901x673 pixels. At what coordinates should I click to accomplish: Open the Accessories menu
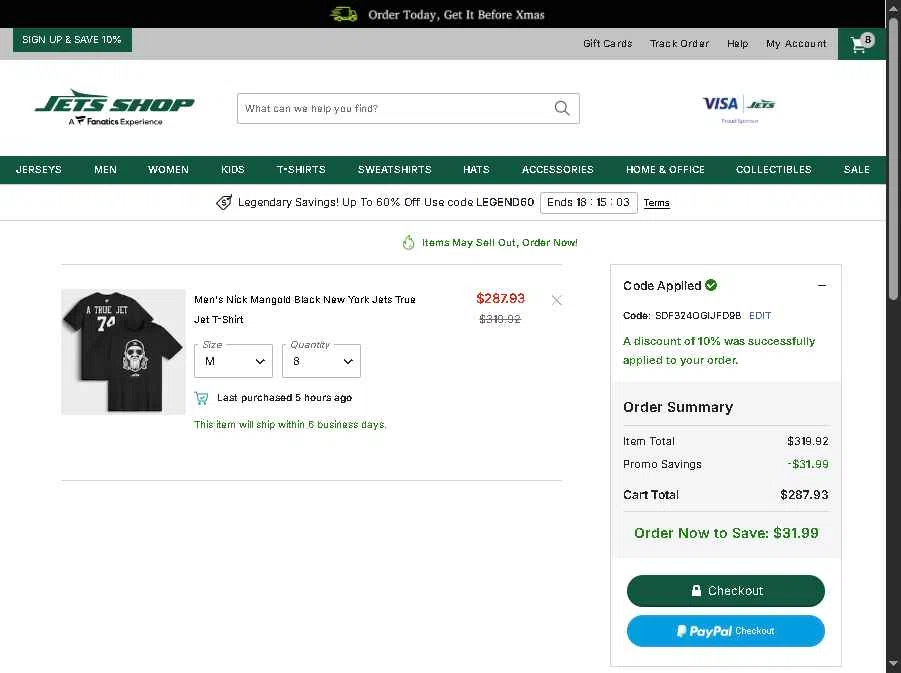tap(557, 170)
